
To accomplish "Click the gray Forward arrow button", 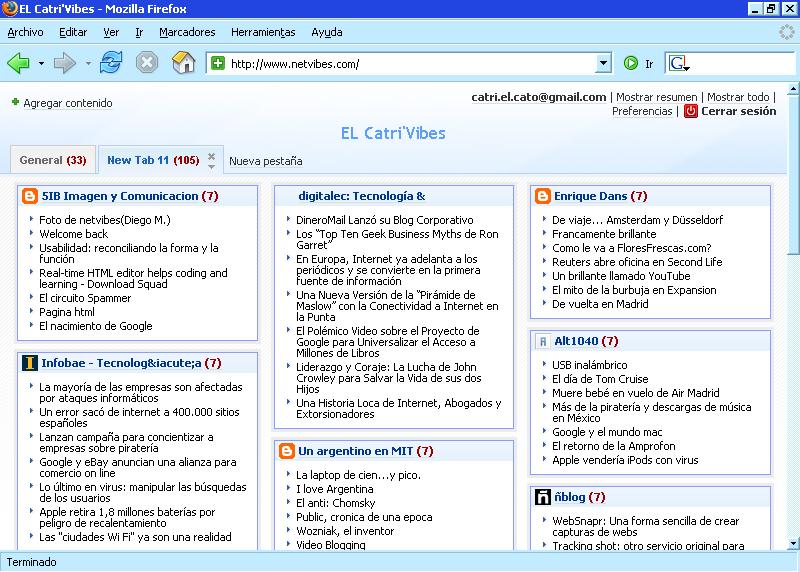I will (64, 63).
